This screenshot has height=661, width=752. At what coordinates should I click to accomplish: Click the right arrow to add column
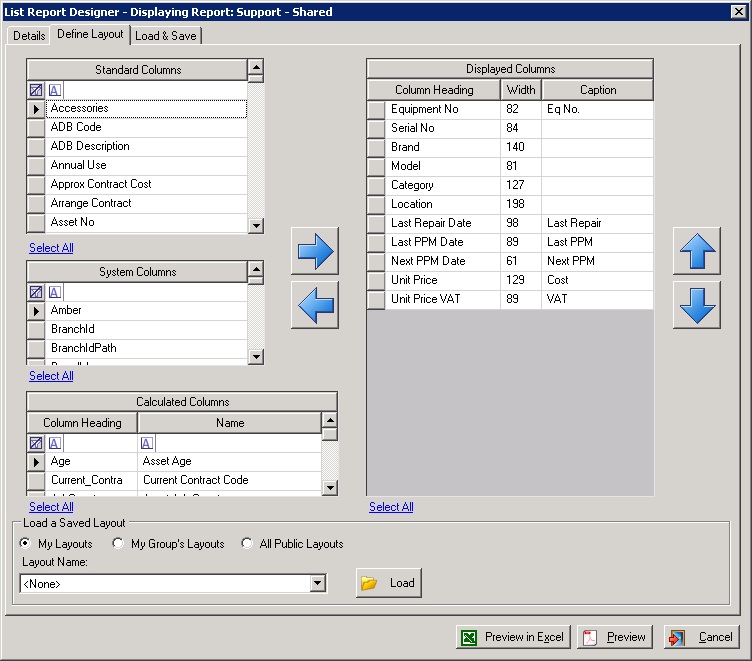pos(315,250)
